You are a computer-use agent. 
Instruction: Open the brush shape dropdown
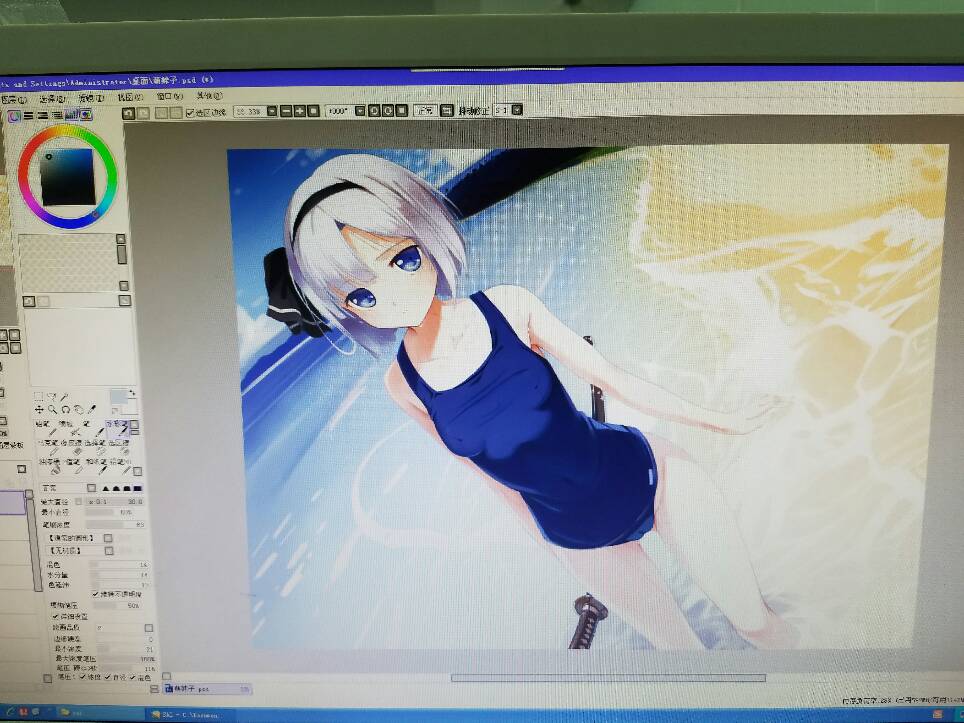pos(108,538)
